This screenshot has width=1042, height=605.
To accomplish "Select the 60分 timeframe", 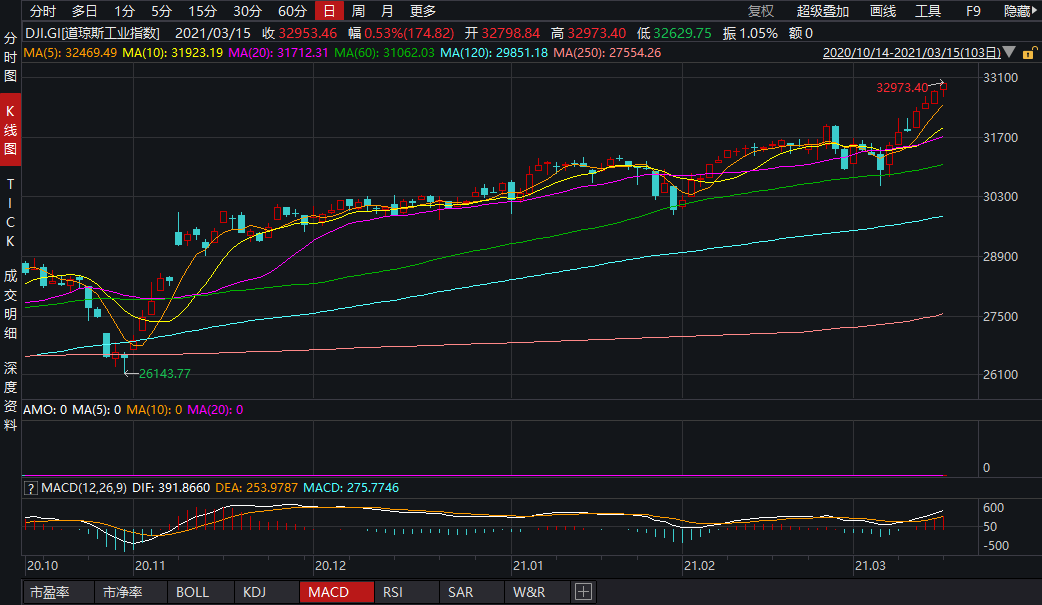I will [x=292, y=11].
